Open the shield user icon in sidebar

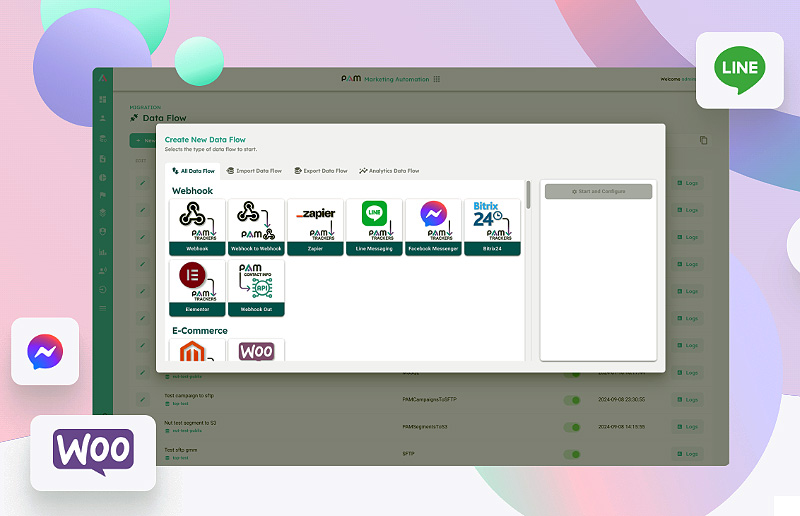click(103, 231)
